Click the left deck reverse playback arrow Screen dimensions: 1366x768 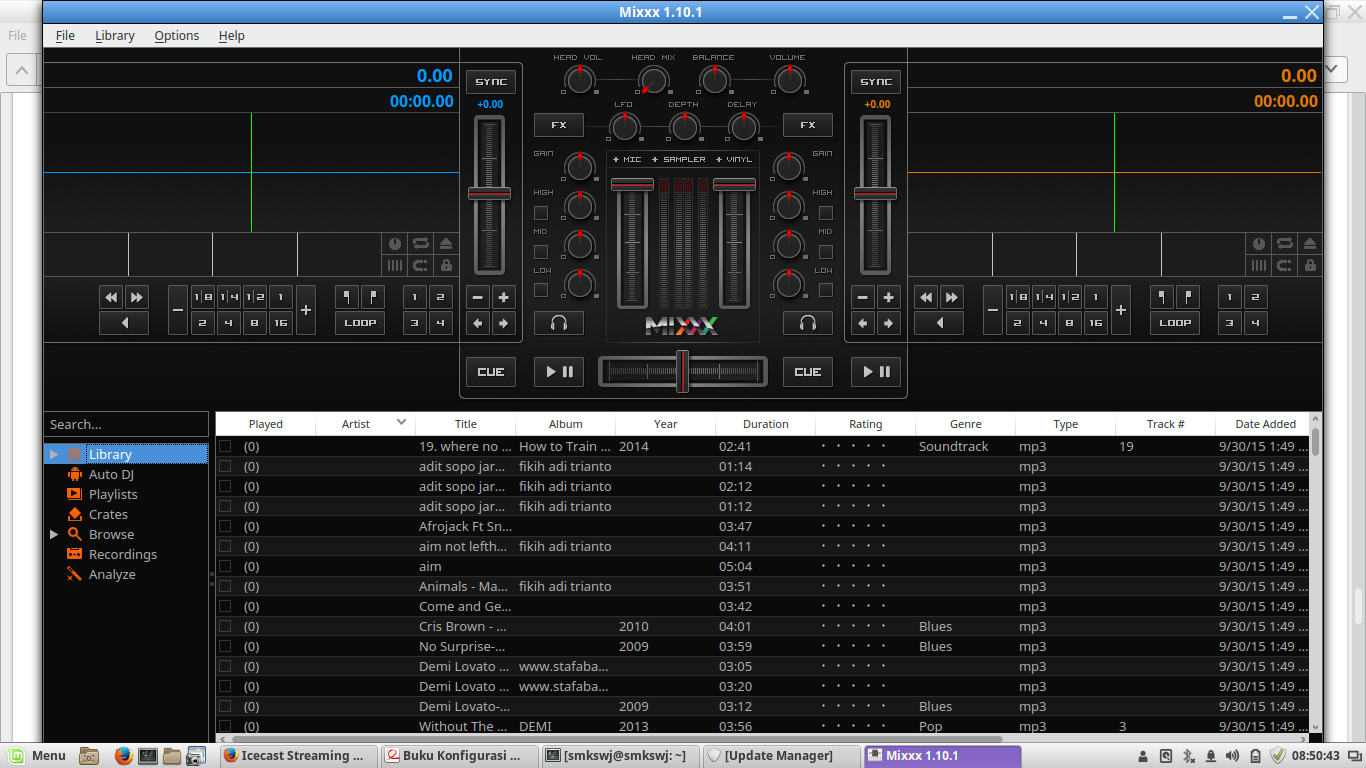click(x=124, y=323)
